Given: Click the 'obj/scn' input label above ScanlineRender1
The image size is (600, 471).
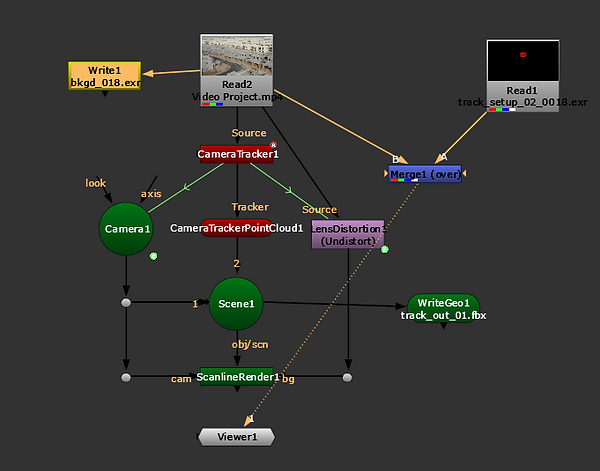Looking at the screenshot, I should tap(250, 345).
